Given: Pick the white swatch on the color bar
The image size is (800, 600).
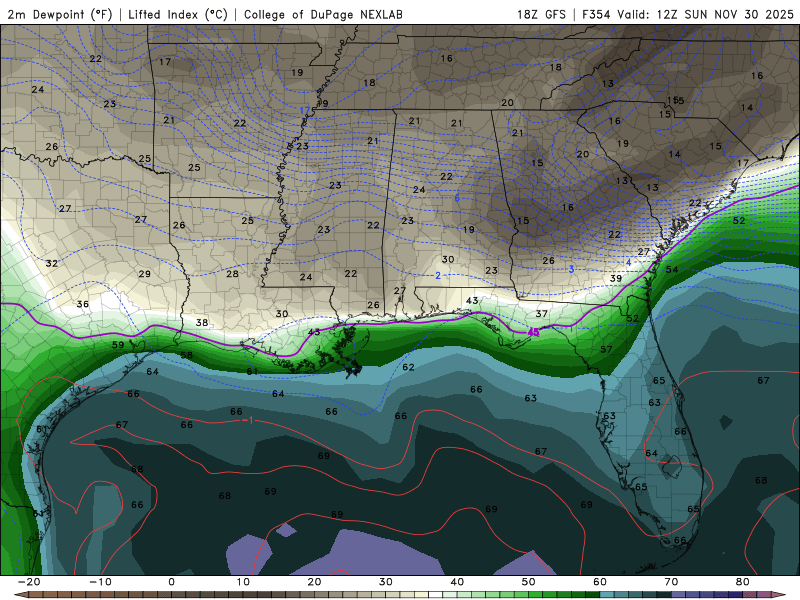Looking at the screenshot, I should [435, 595].
